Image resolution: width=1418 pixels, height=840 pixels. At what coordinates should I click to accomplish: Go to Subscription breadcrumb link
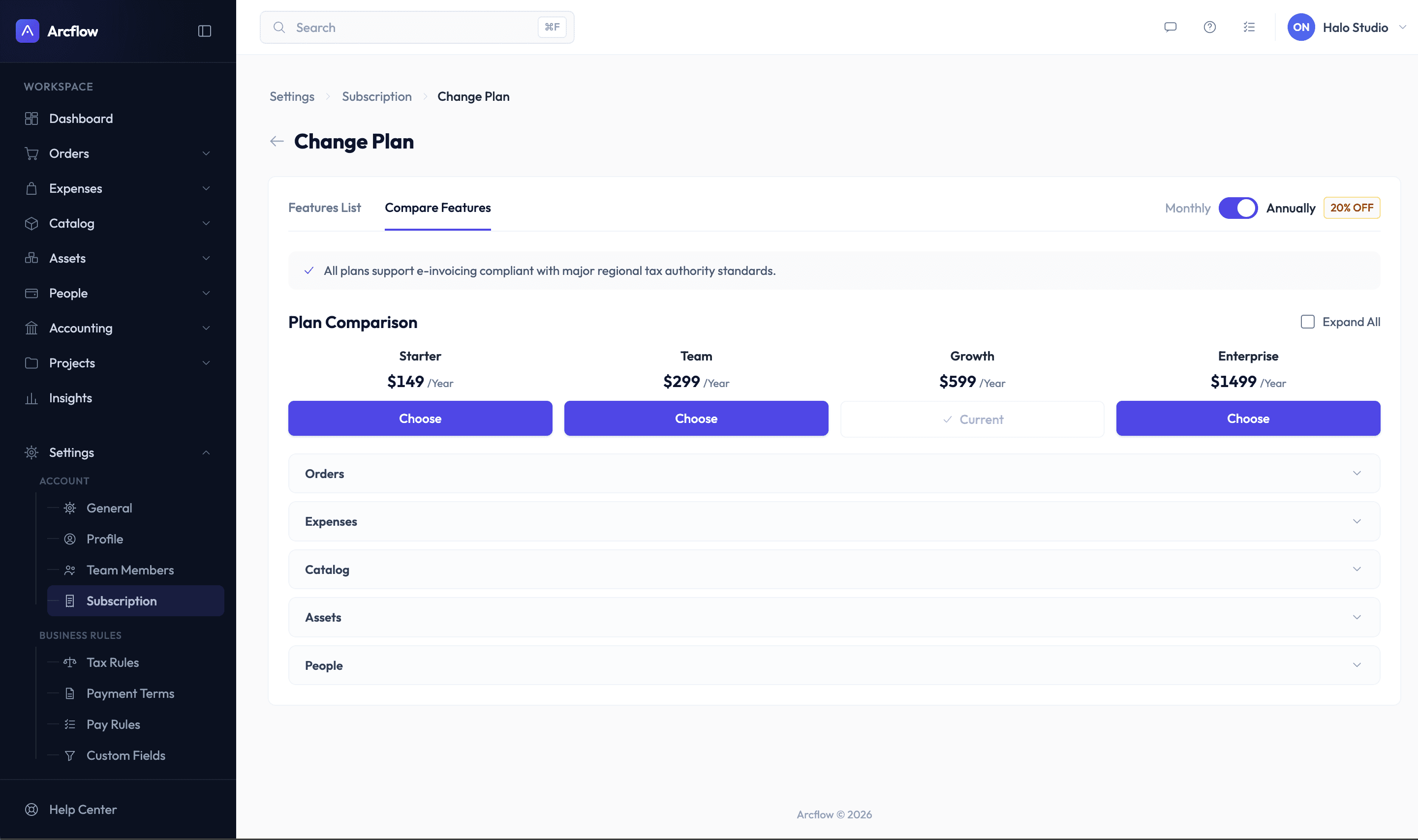point(376,96)
